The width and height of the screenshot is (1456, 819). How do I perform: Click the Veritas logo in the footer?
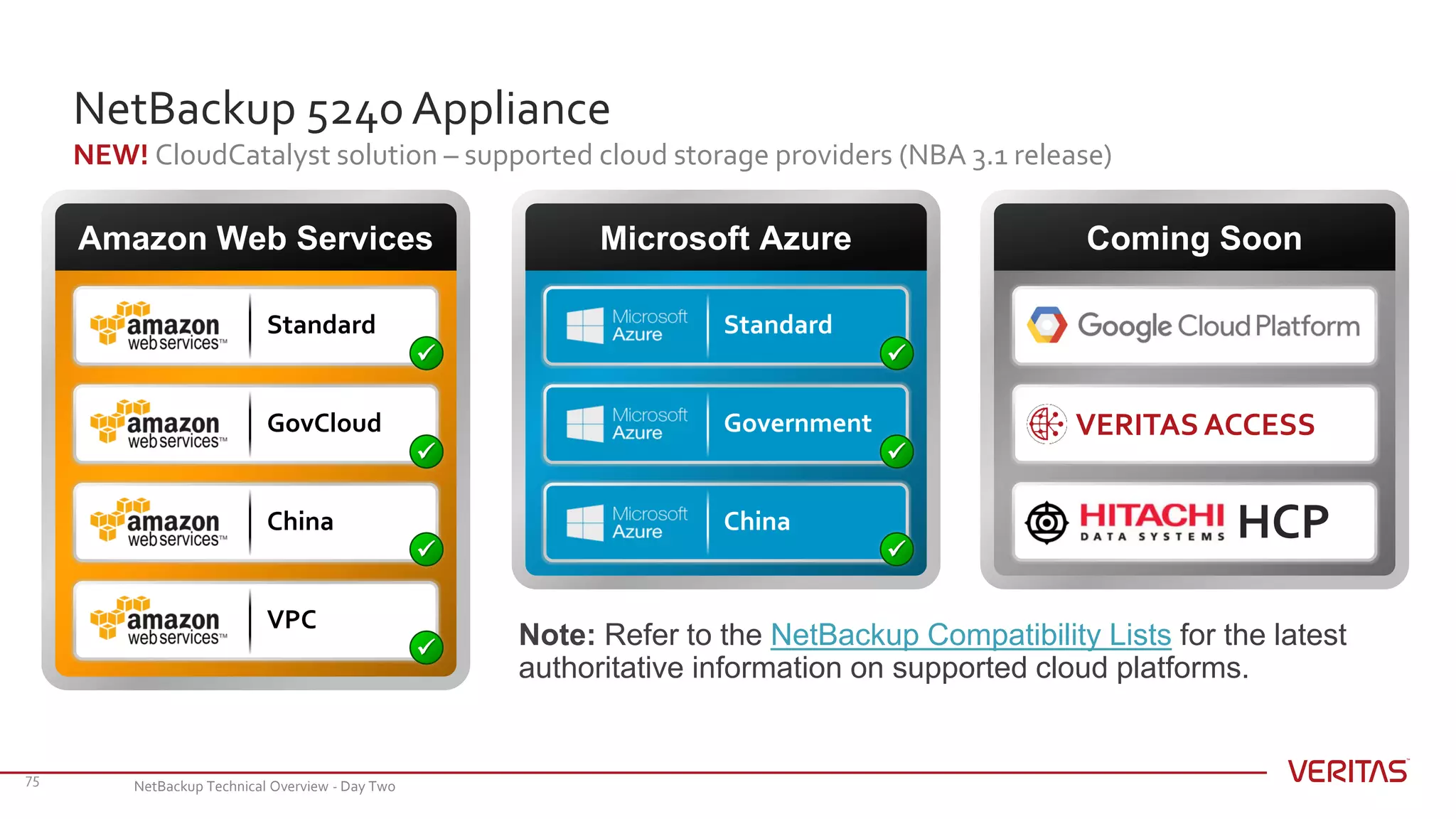click(x=1348, y=771)
